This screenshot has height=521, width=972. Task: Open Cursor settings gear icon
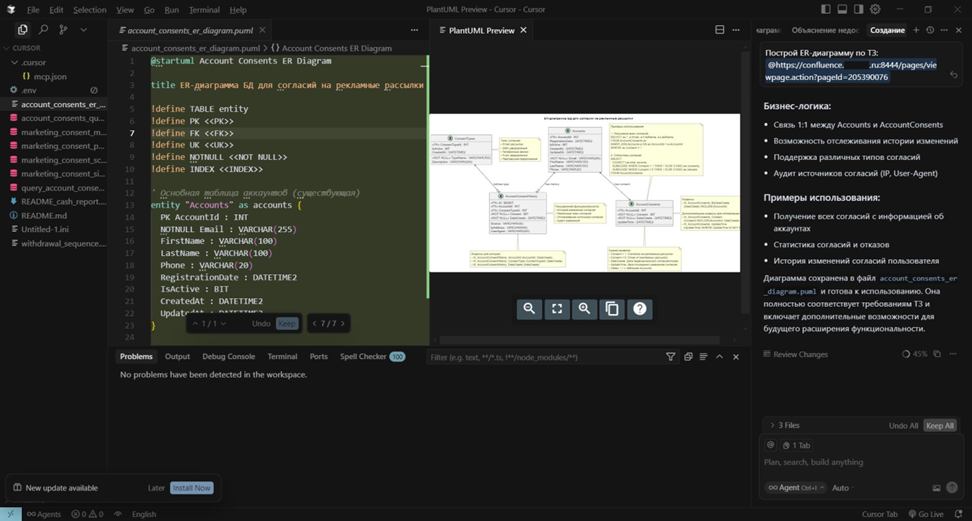[875, 9]
